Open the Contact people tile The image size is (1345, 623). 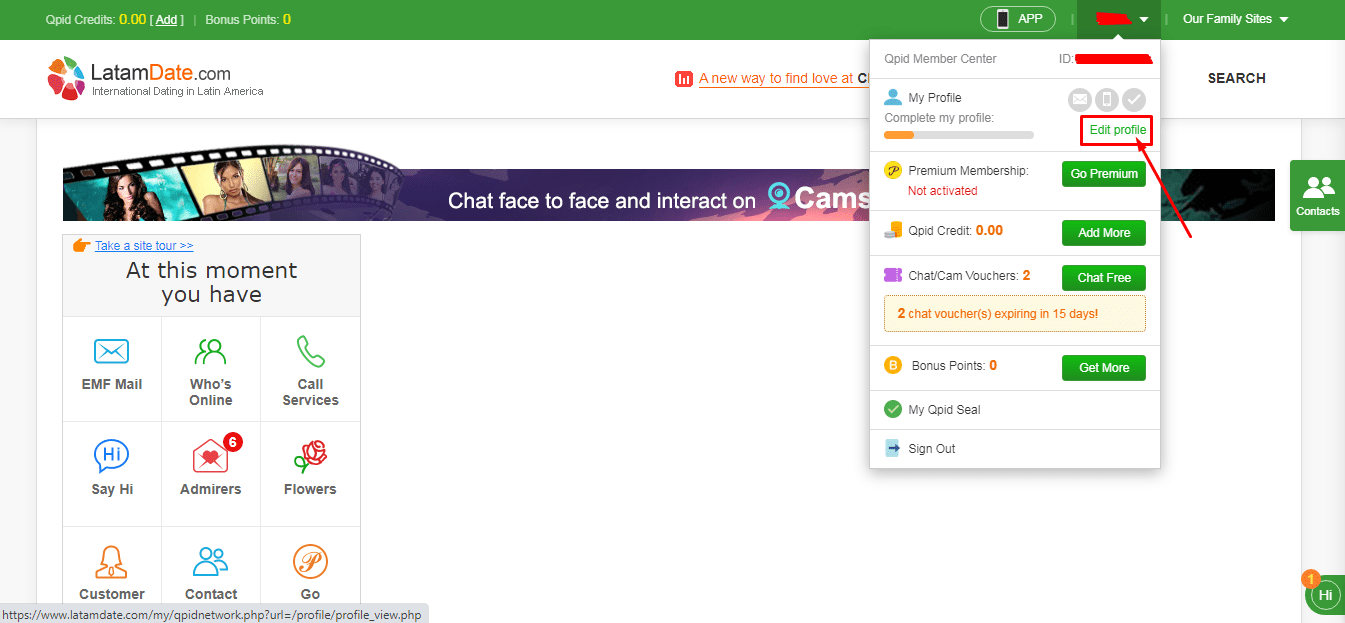(211, 574)
